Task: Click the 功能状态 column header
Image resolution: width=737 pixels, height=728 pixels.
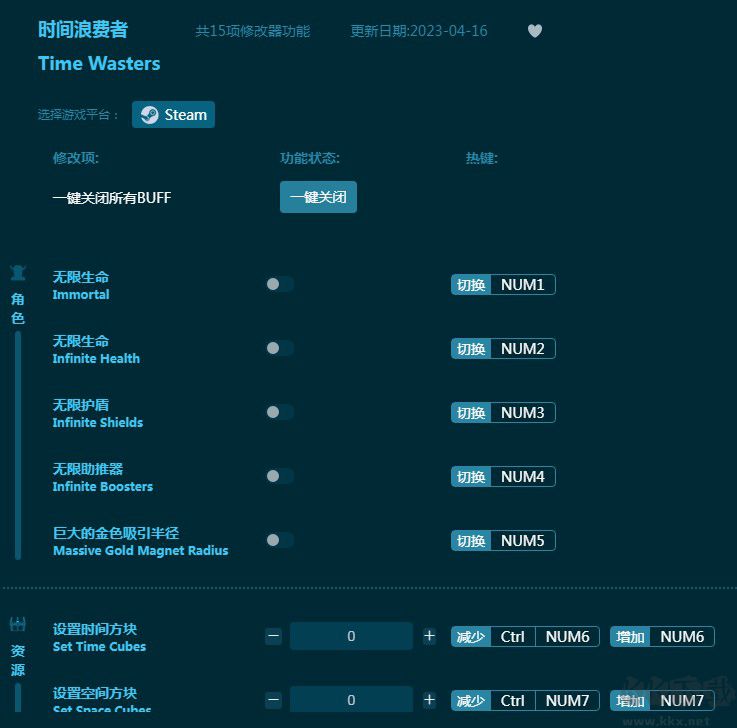Action: click(x=310, y=158)
